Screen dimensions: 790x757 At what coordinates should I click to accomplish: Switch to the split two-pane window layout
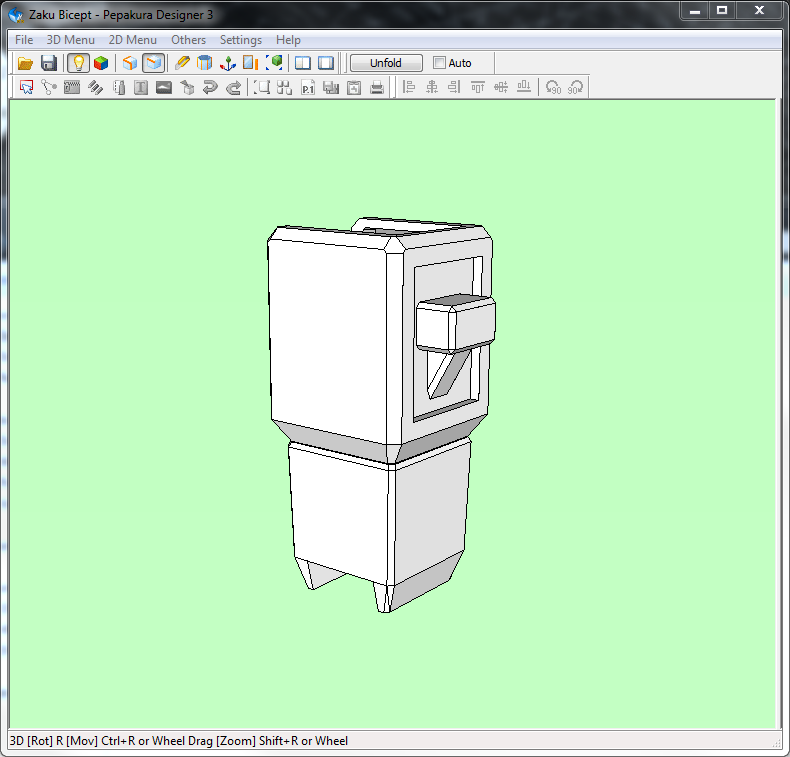(x=302, y=63)
